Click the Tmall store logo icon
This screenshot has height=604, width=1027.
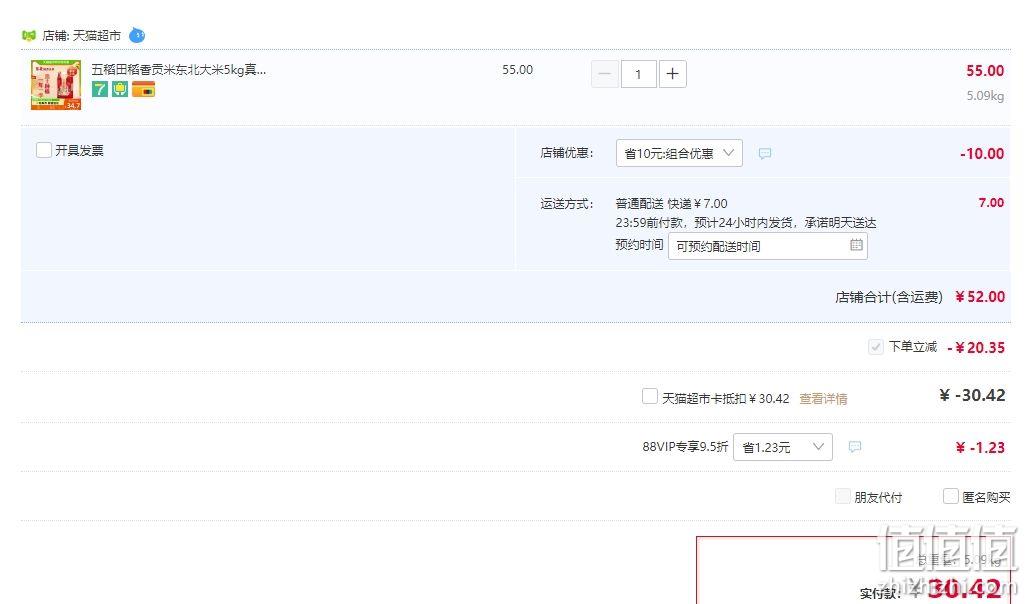(28, 35)
